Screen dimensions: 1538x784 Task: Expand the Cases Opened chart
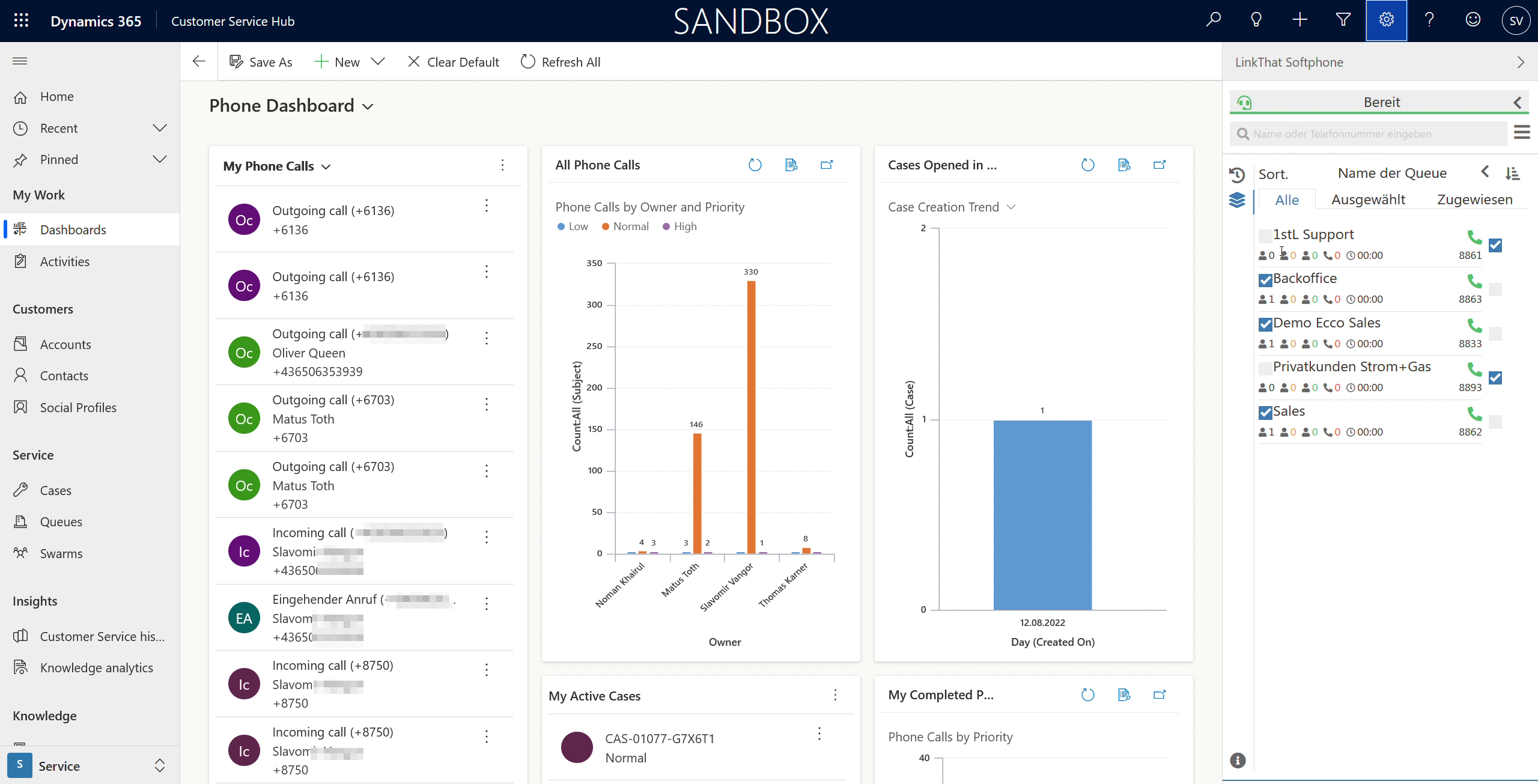point(1160,165)
